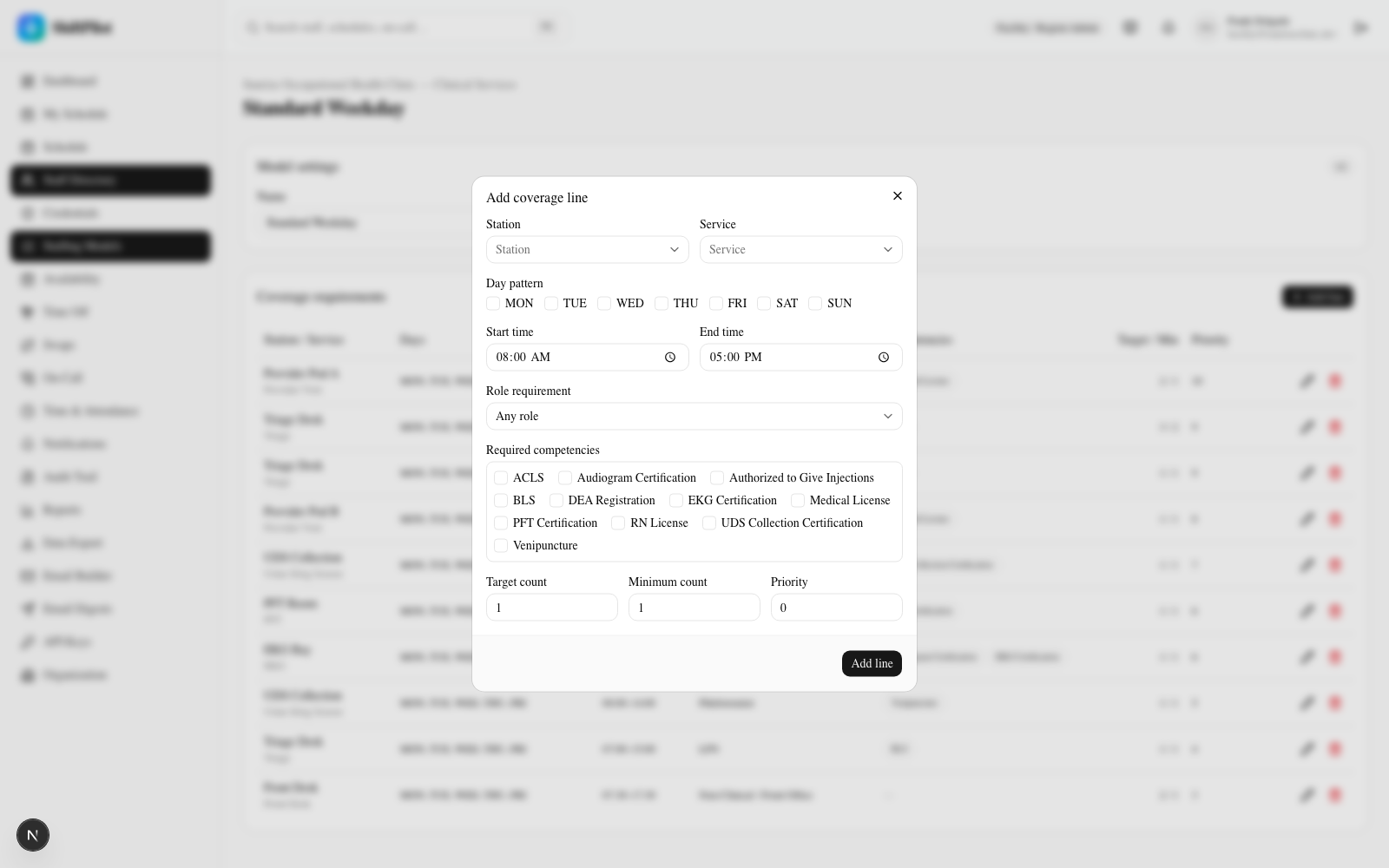Viewport: 1389px width, 868px height.
Task: Check Audiogram Certification competency
Action: click(565, 478)
